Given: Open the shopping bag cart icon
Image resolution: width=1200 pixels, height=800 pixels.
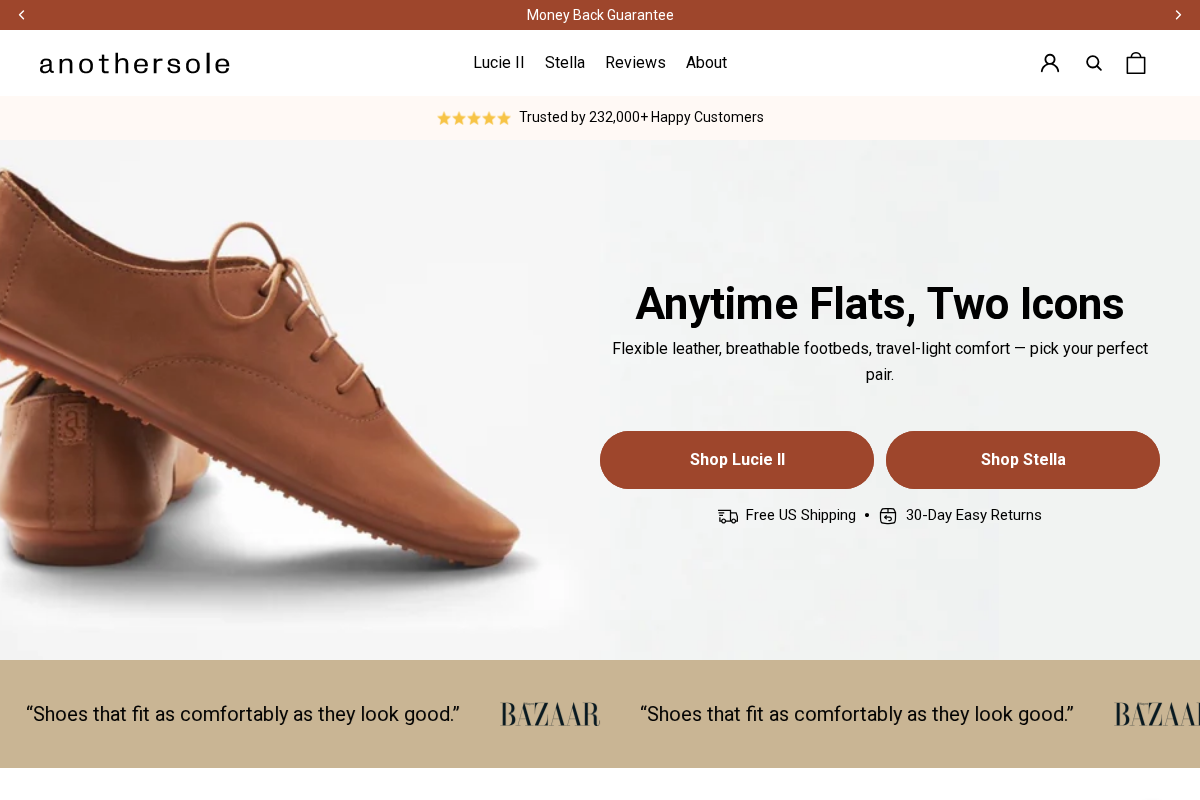Looking at the screenshot, I should tap(1136, 62).
